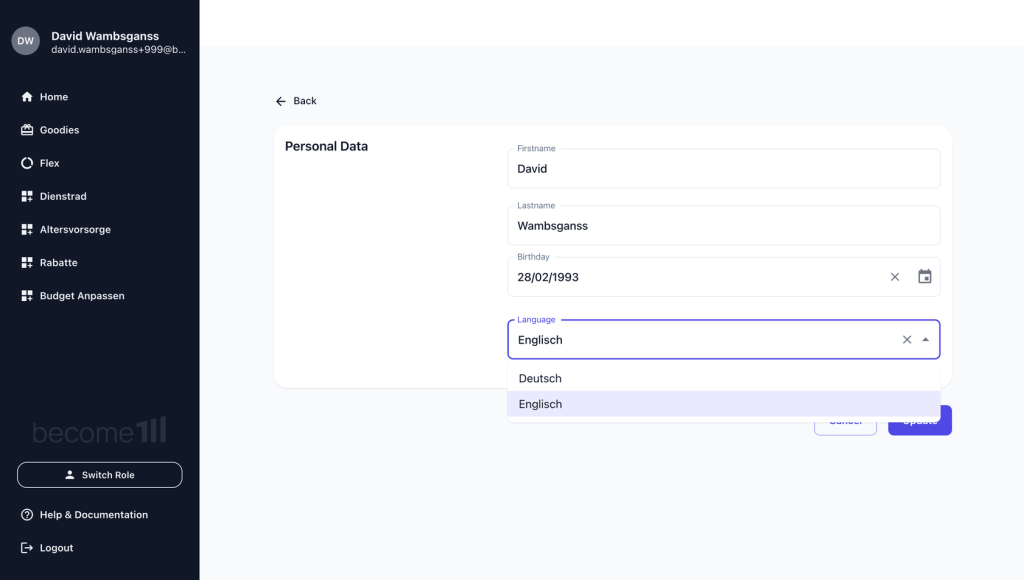Screen dimensions: 1024x580
Task: Open Rabatte in sidebar
Action: pos(59,263)
